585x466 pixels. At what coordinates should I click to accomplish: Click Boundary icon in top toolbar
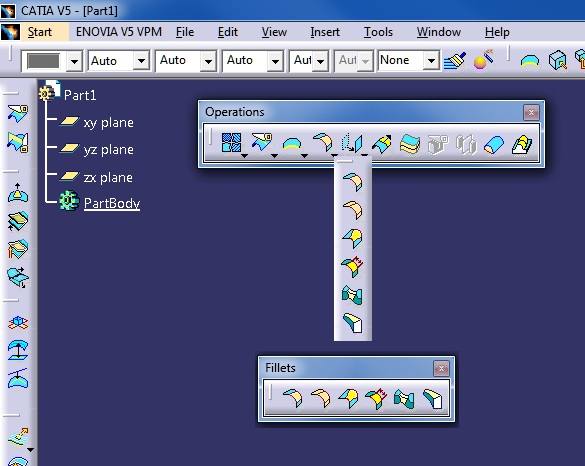tap(530, 60)
